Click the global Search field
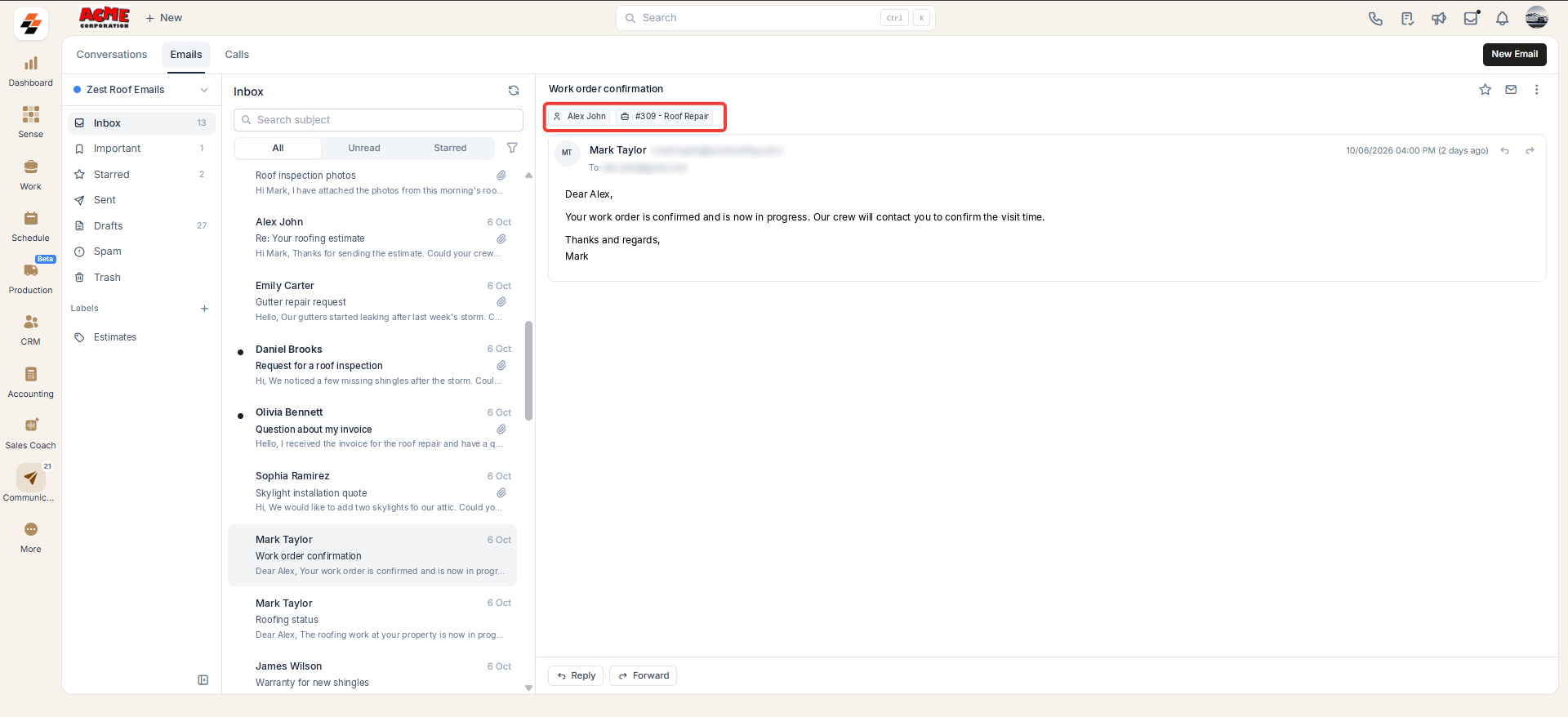Image resolution: width=1568 pixels, height=717 pixels. pyautogui.click(x=775, y=18)
